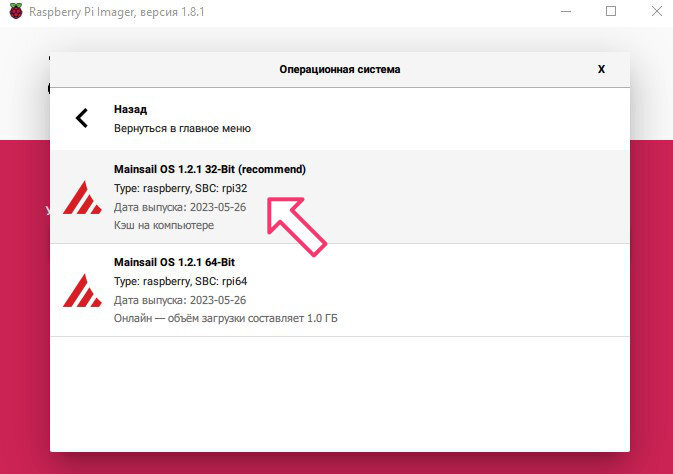Click the back chevron arrow icon
This screenshot has width=673, height=474.
pos(82,118)
